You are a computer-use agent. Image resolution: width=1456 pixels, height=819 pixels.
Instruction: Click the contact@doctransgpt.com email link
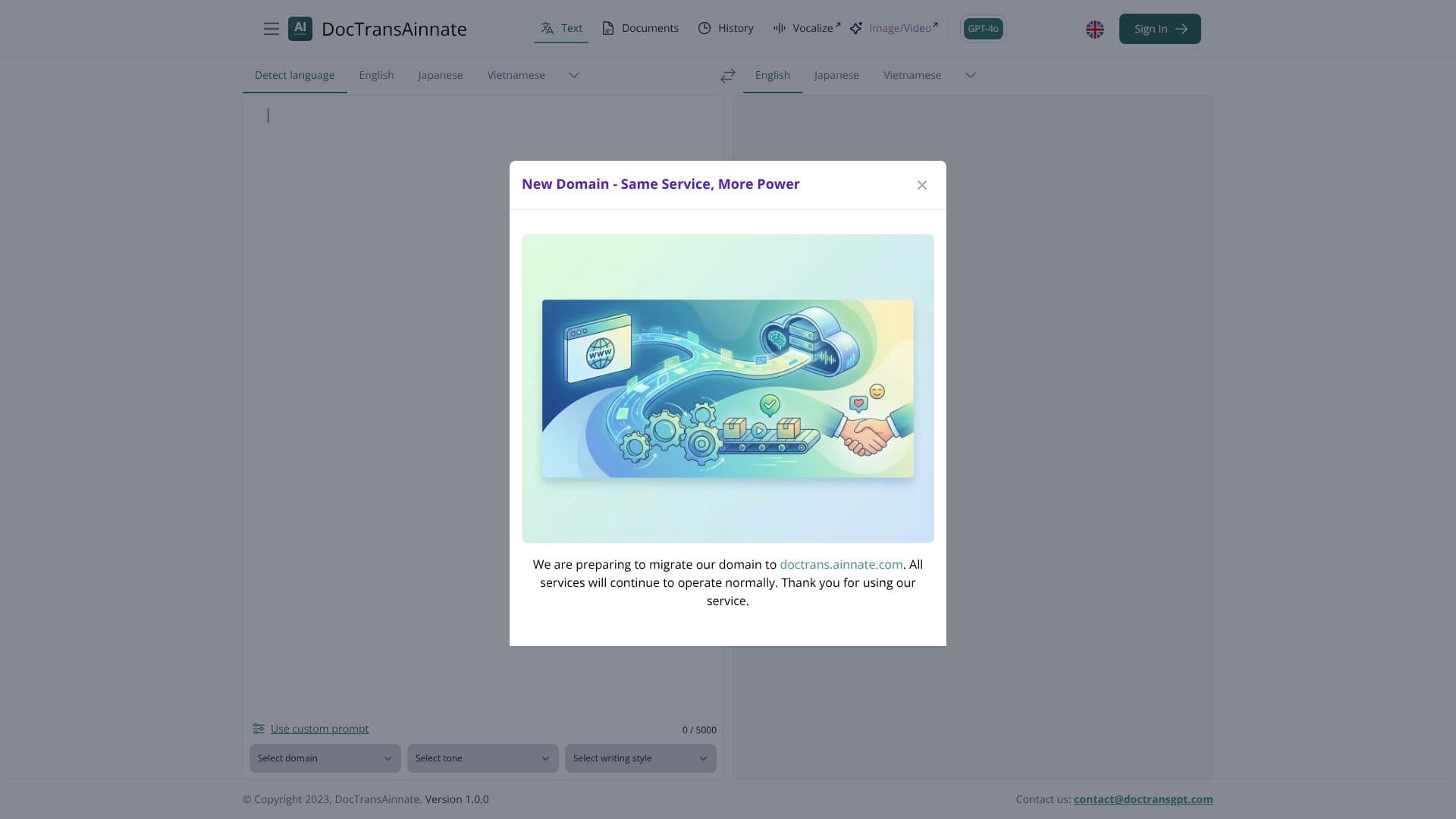(x=1143, y=799)
